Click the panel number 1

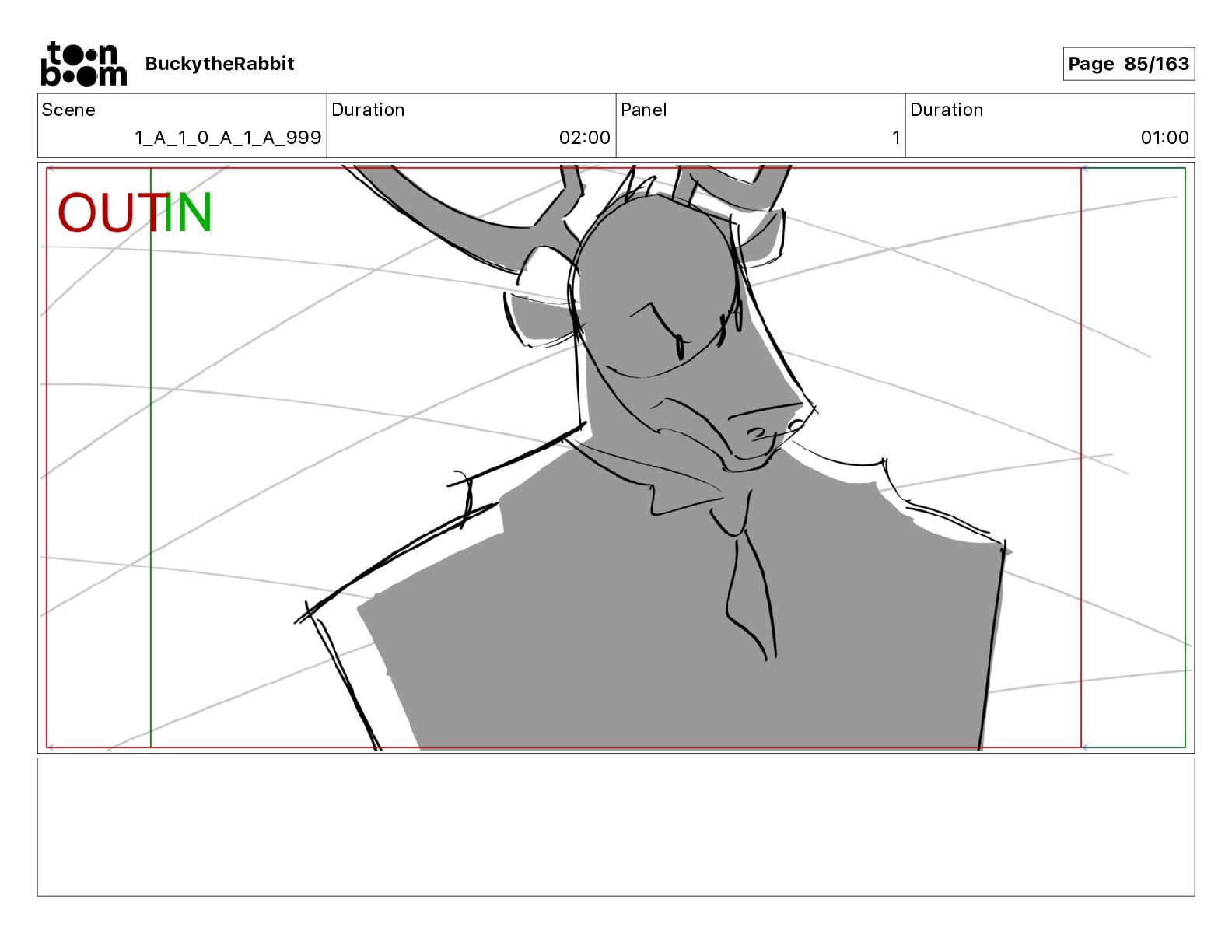(896, 138)
